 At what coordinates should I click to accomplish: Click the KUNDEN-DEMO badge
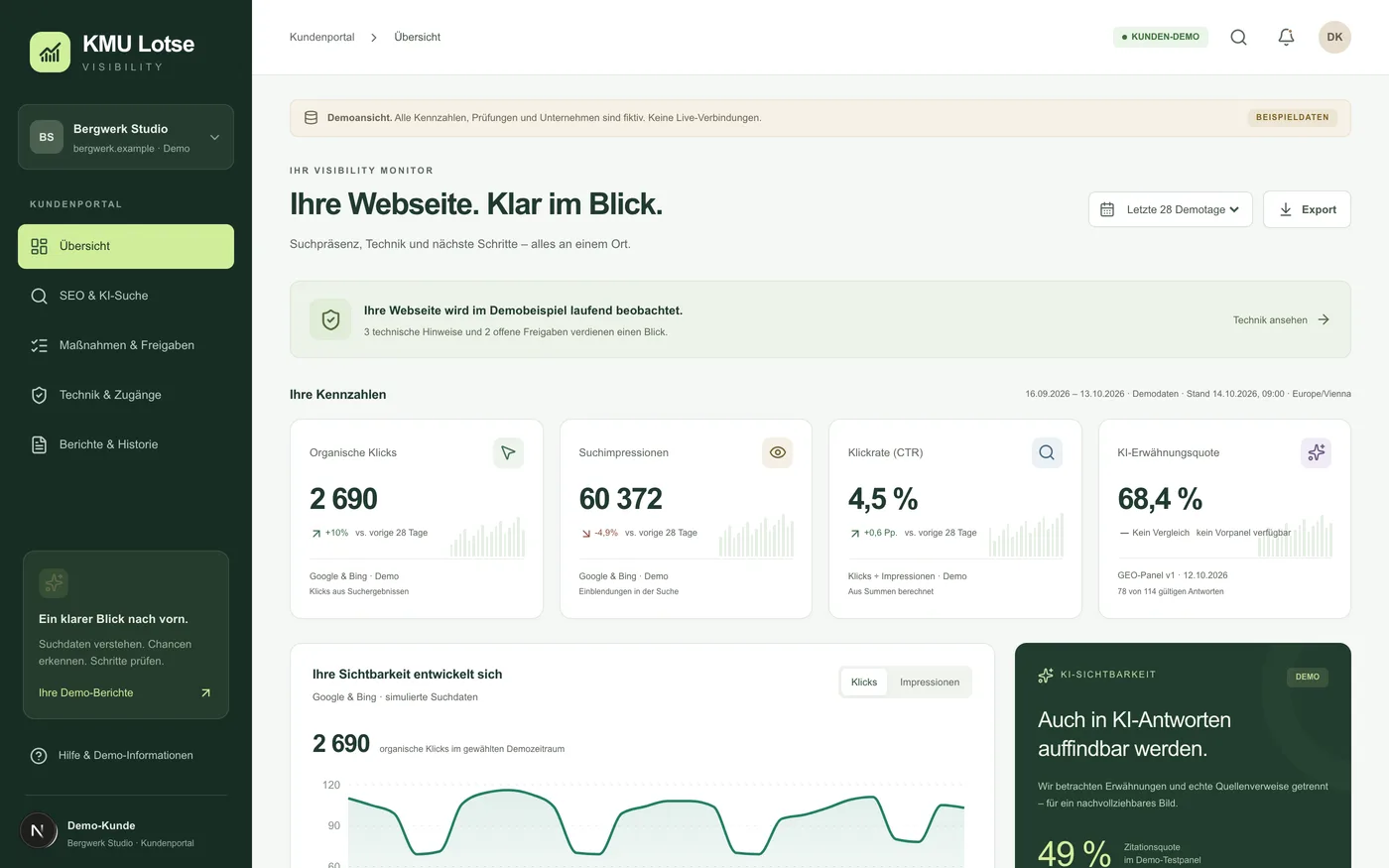tap(1160, 37)
